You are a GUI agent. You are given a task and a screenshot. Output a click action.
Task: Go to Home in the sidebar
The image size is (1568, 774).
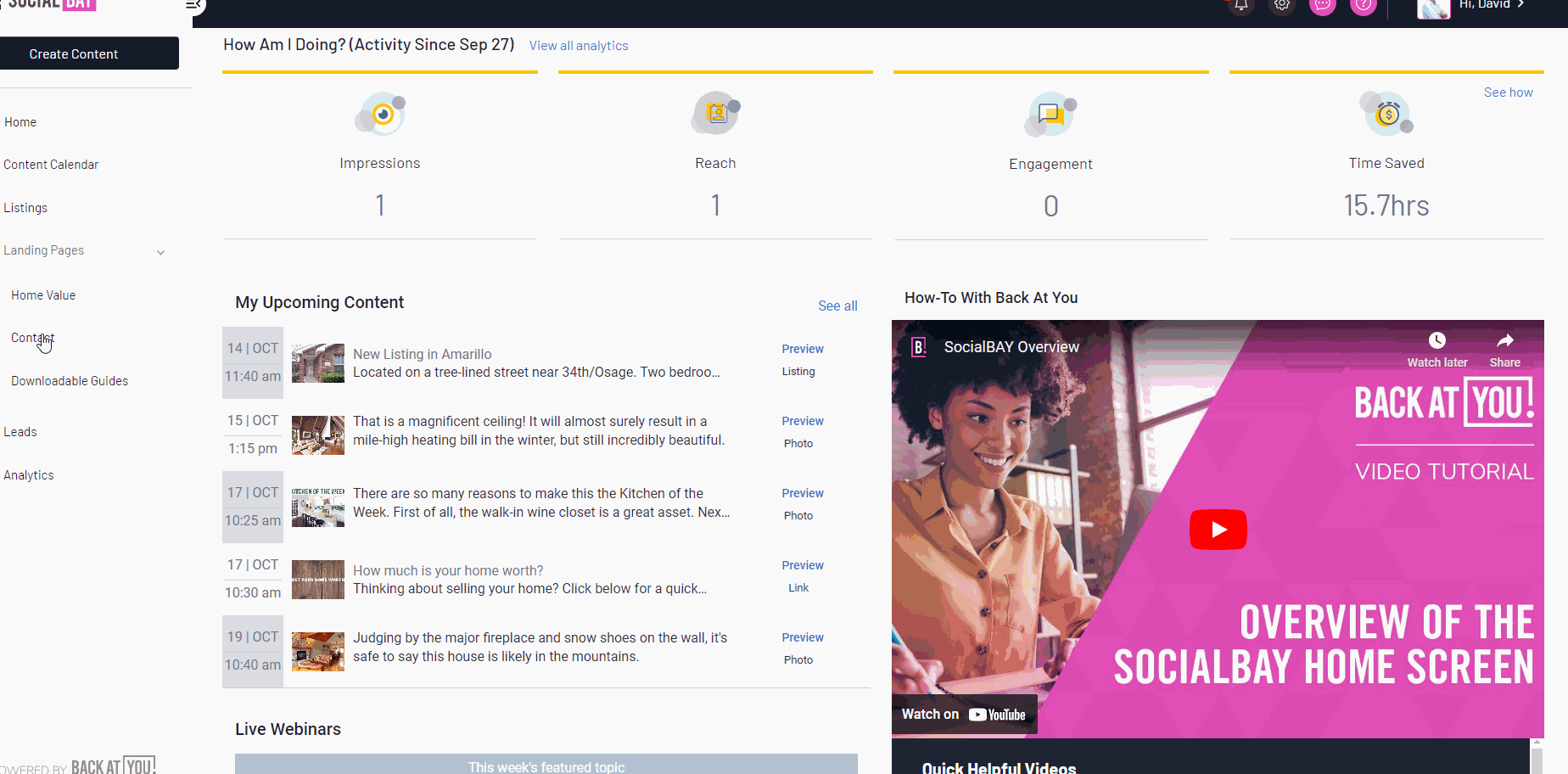[20, 122]
